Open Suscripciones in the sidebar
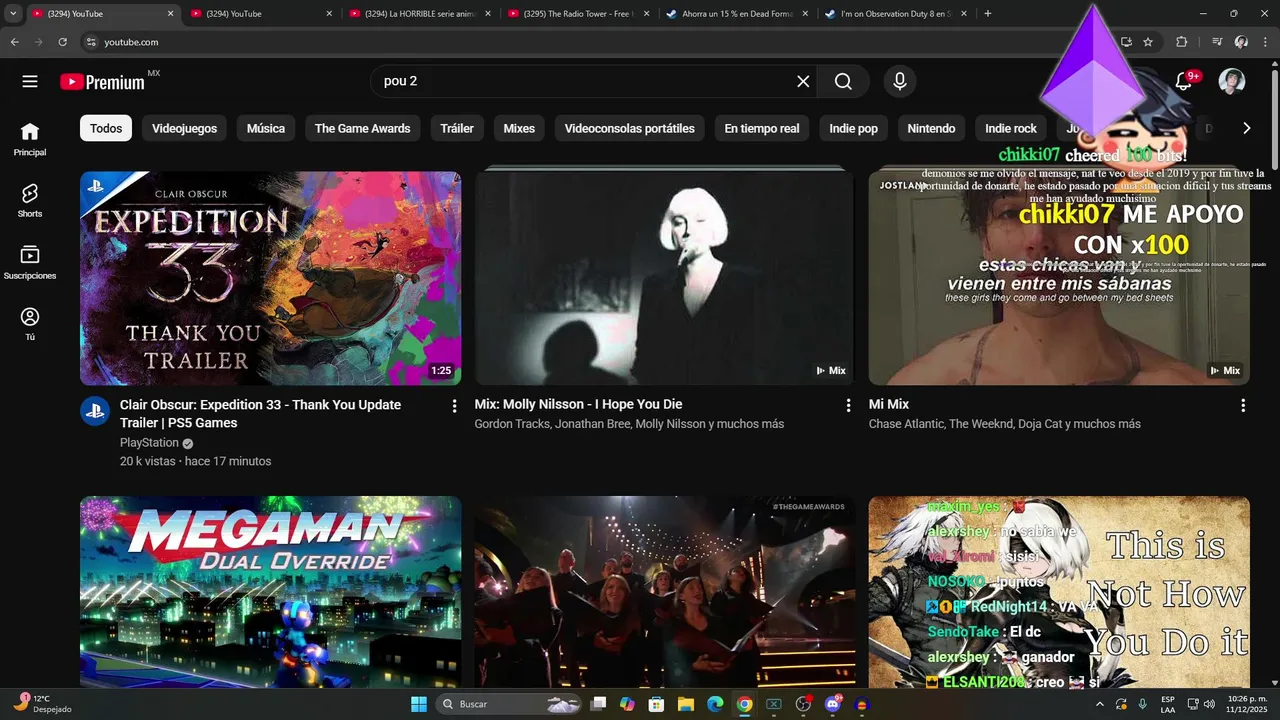1280x720 pixels. coord(30,262)
